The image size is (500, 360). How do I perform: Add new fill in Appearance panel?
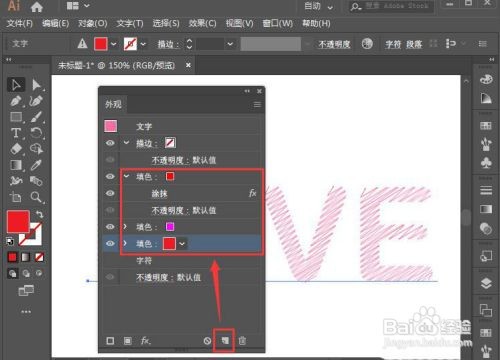(127, 341)
